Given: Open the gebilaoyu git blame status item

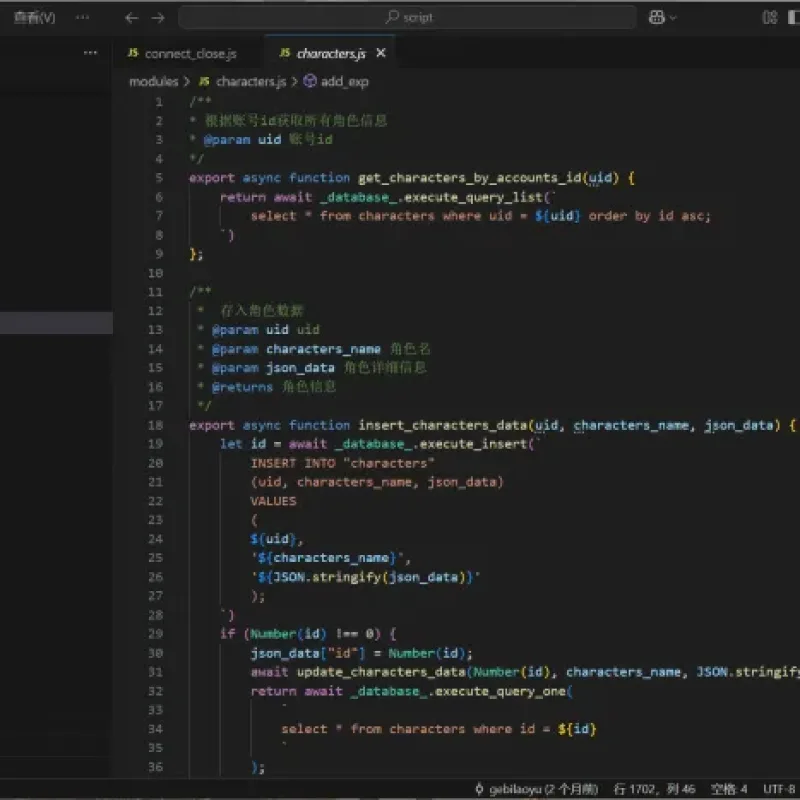Looking at the screenshot, I should pos(536,789).
